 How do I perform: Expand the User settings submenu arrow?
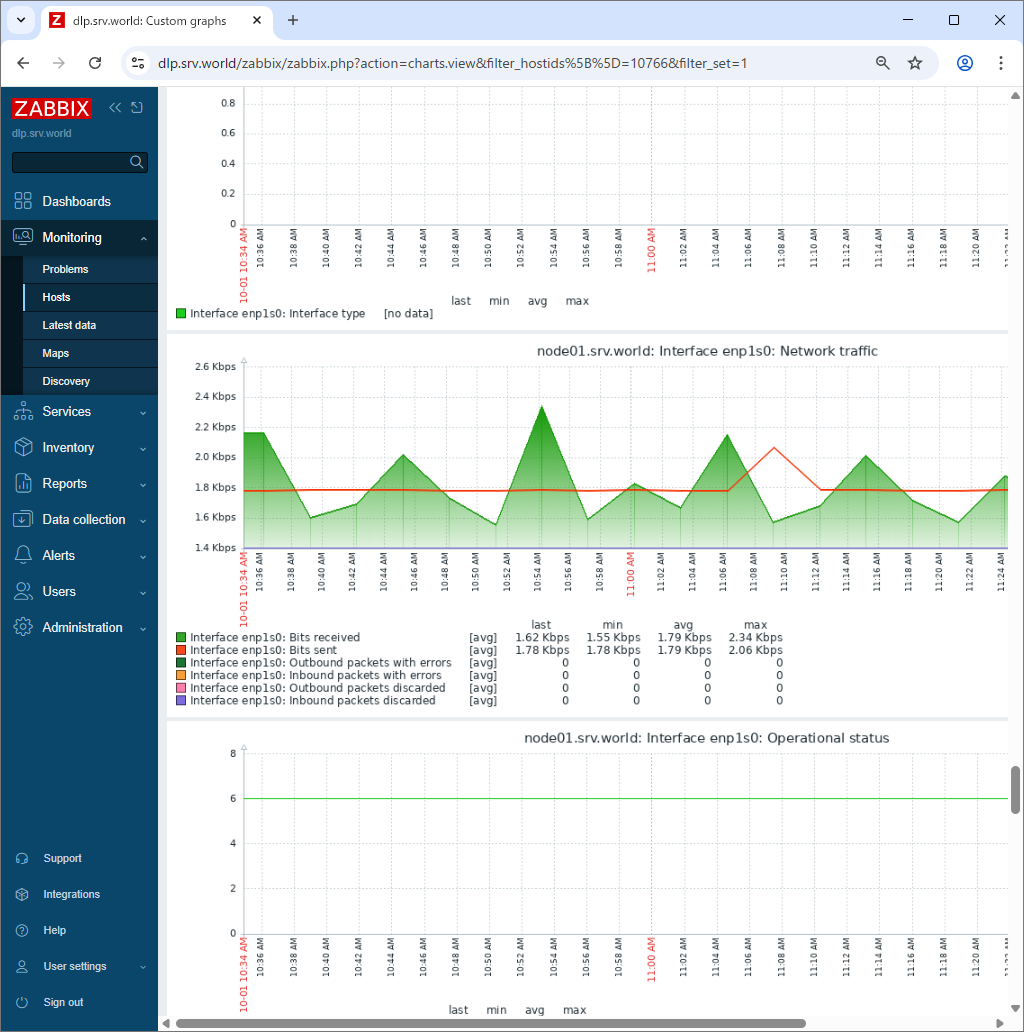click(143, 967)
